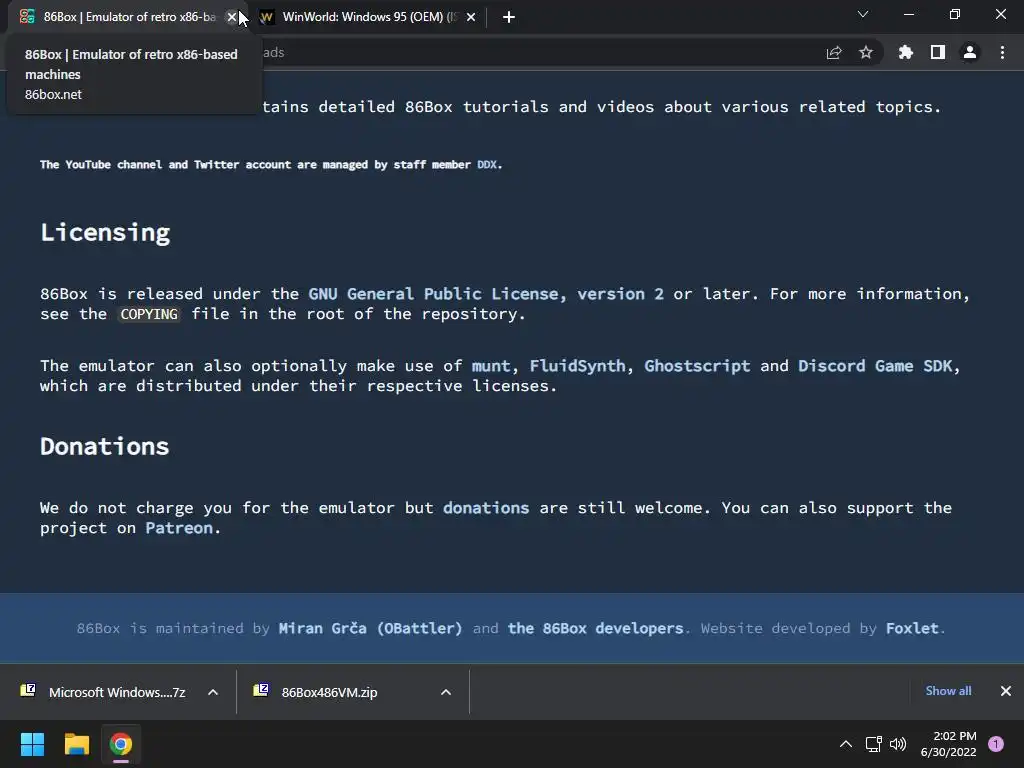Share this page via share icon
Image resolution: width=1024 pixels, height=768 pixels.
pos(834,52)
